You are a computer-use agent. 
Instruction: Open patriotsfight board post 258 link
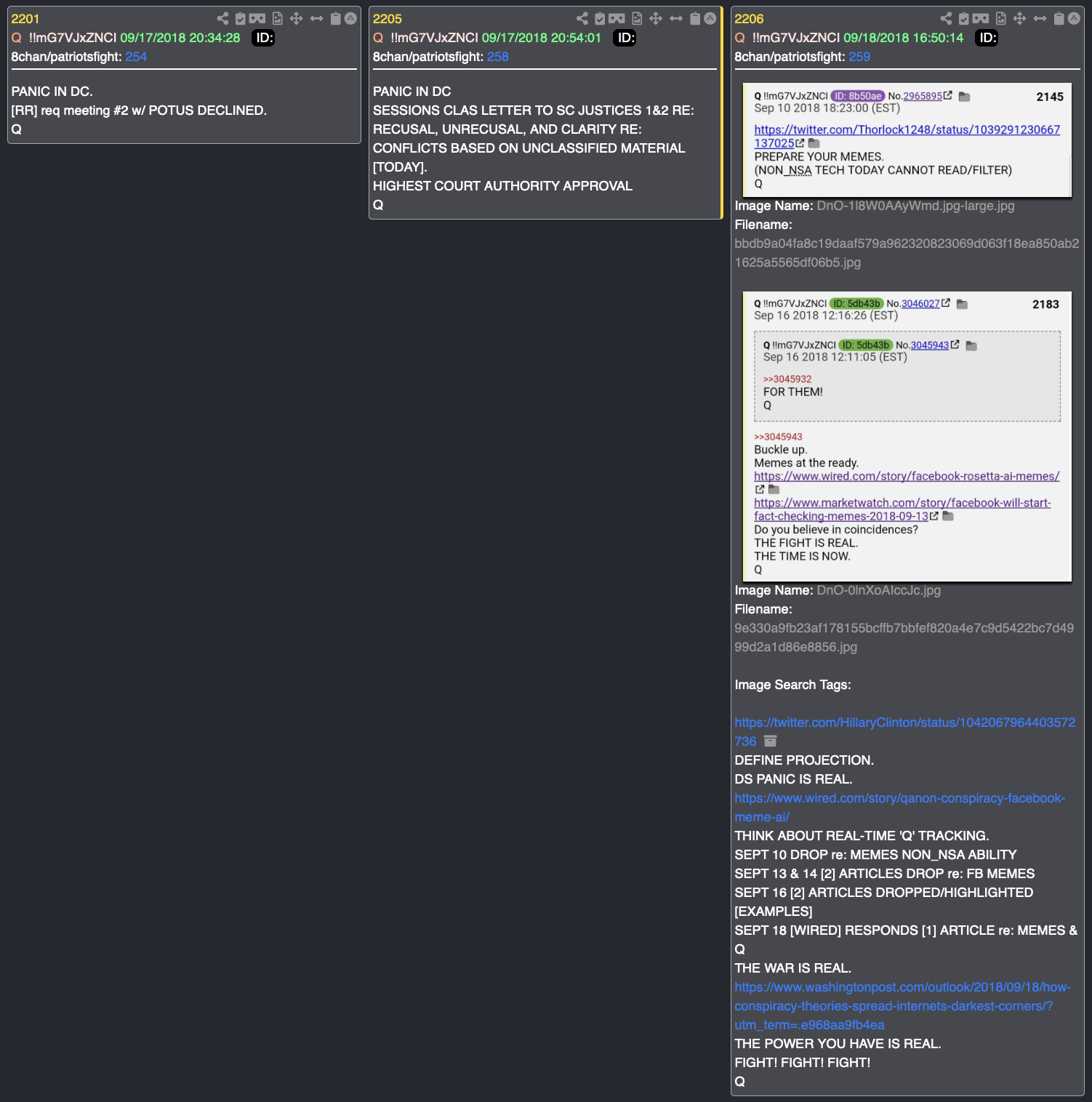click(498, 57)
